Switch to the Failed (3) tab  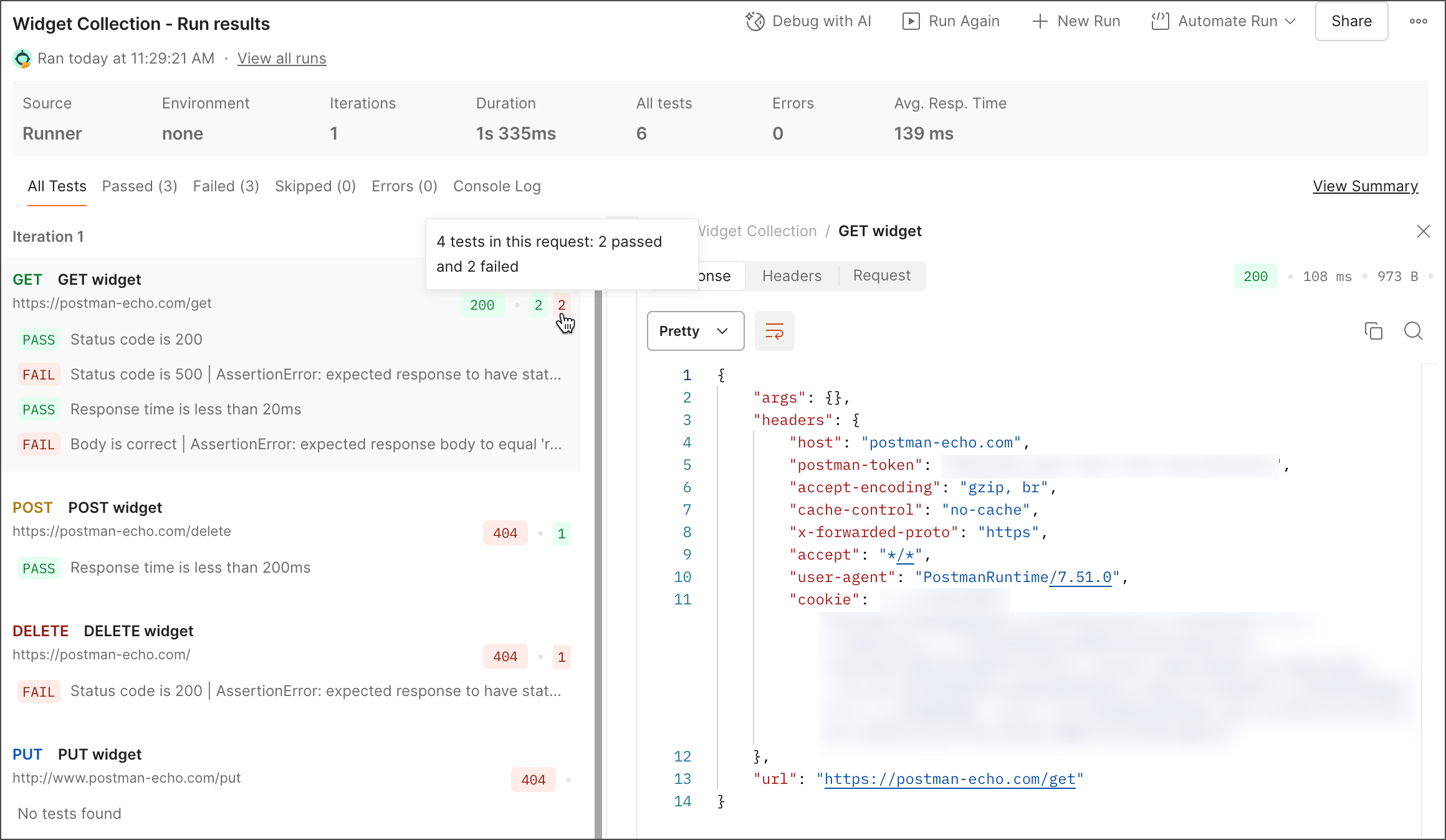pyautogui.click(x=226, y=186)
